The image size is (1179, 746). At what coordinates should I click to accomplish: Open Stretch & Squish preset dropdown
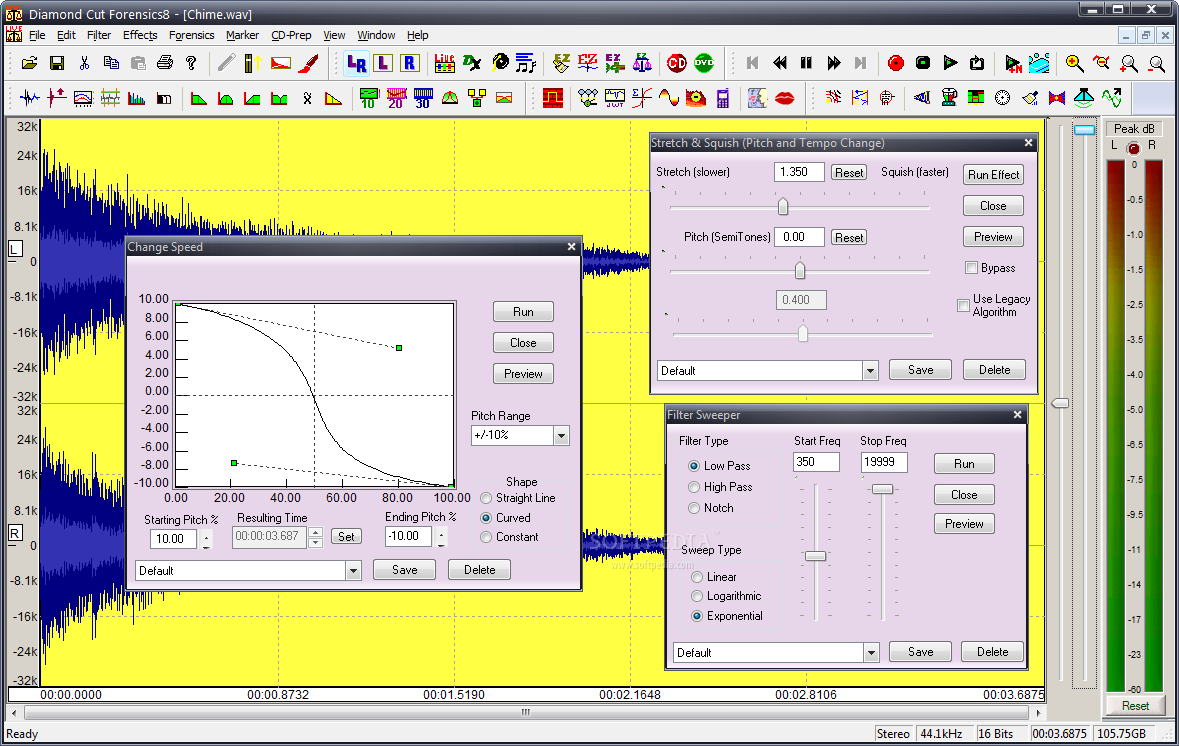tap(870, 371)
